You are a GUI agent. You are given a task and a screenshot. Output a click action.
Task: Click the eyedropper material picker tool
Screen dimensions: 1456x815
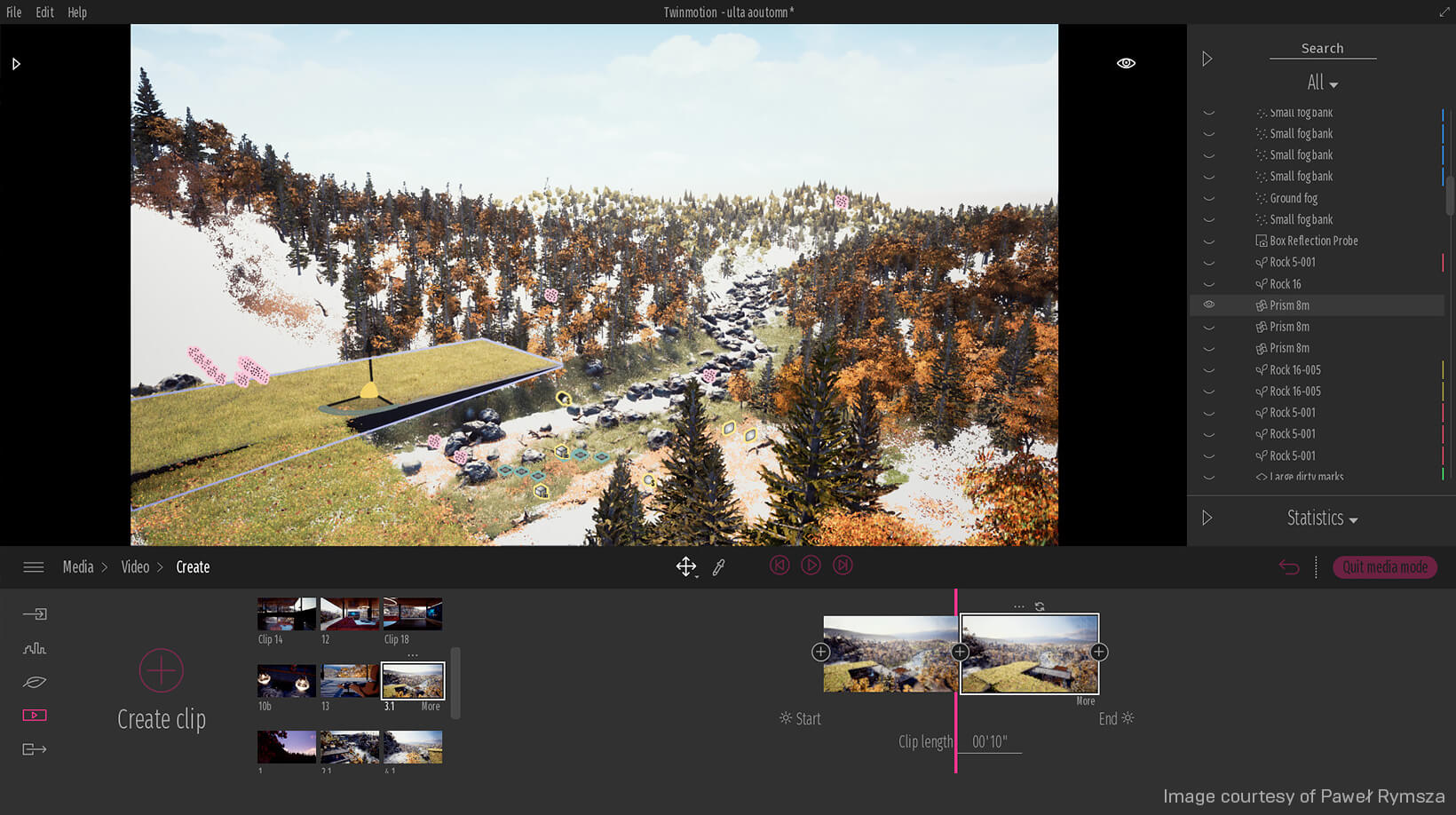coord(719,566)
